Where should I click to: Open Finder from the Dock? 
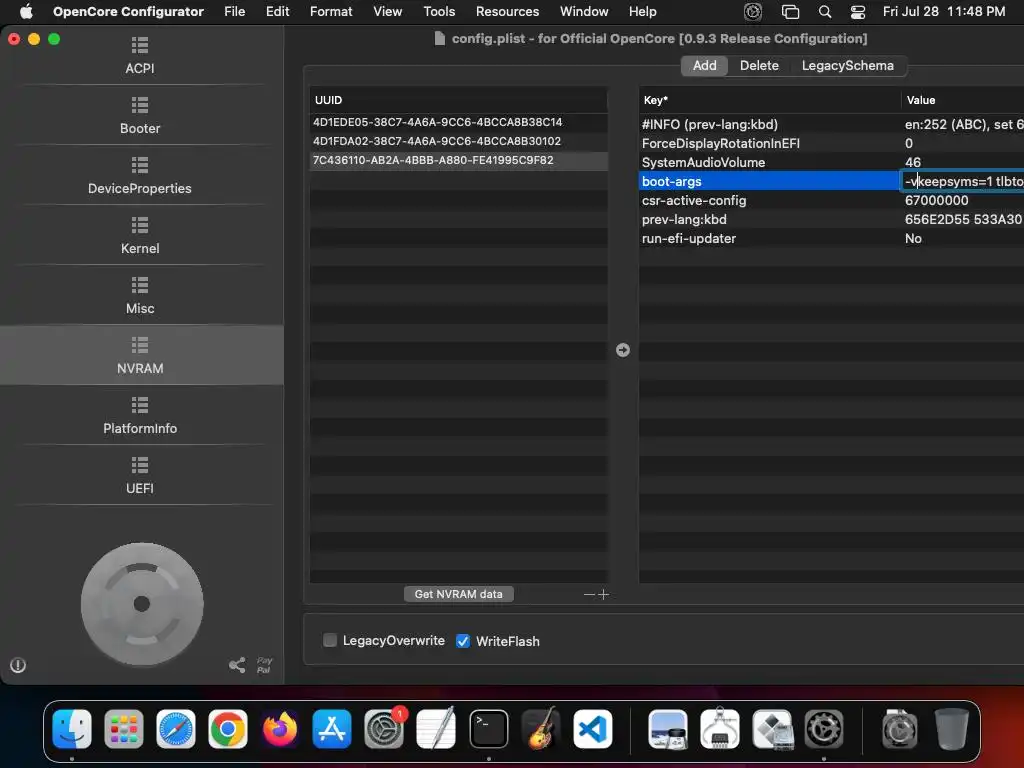[x=72, y=729]
